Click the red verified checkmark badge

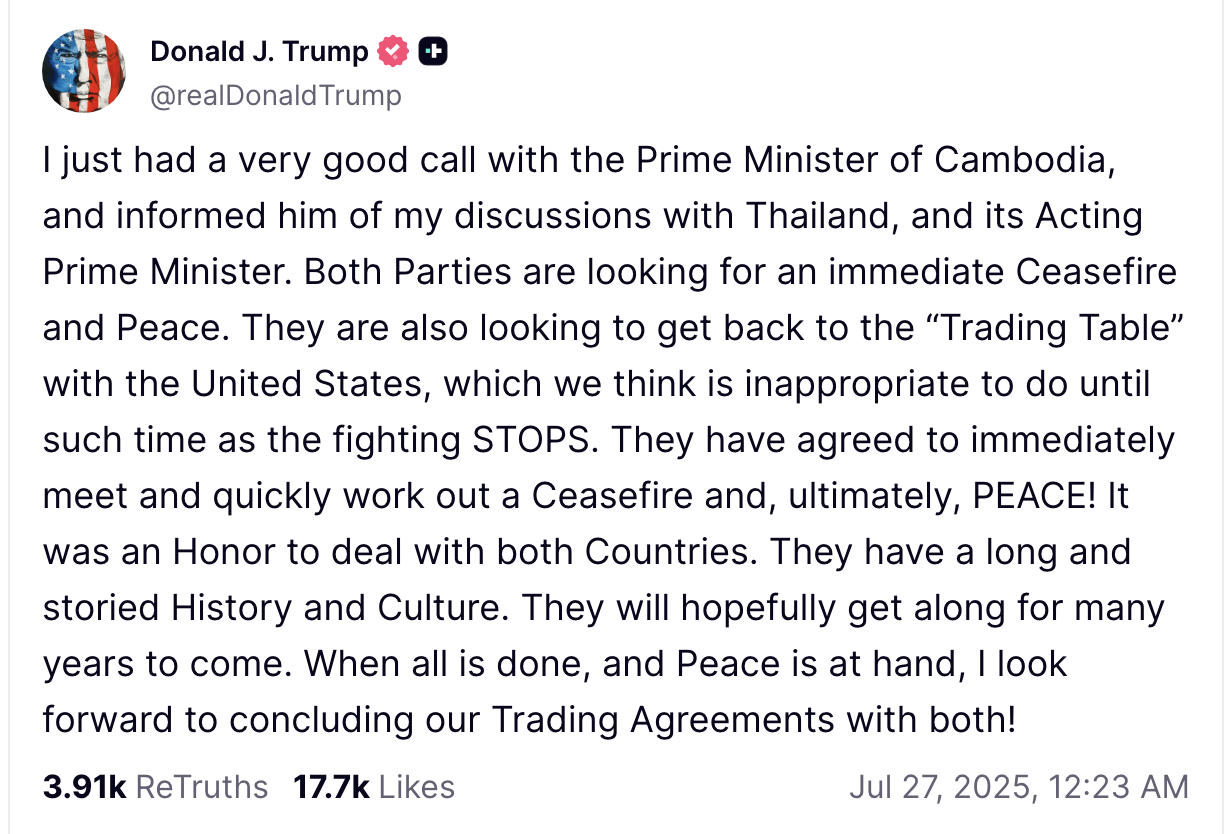[393, 52]
